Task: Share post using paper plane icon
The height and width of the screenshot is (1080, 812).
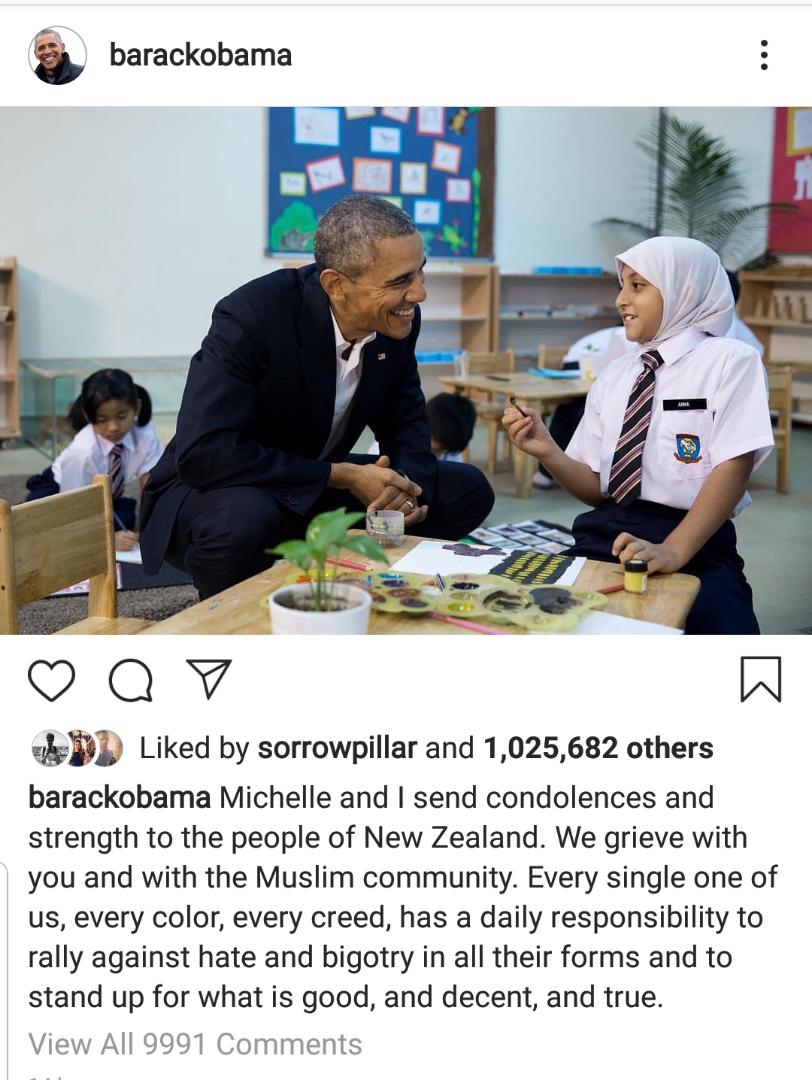Action: click(x=209, y=679)
